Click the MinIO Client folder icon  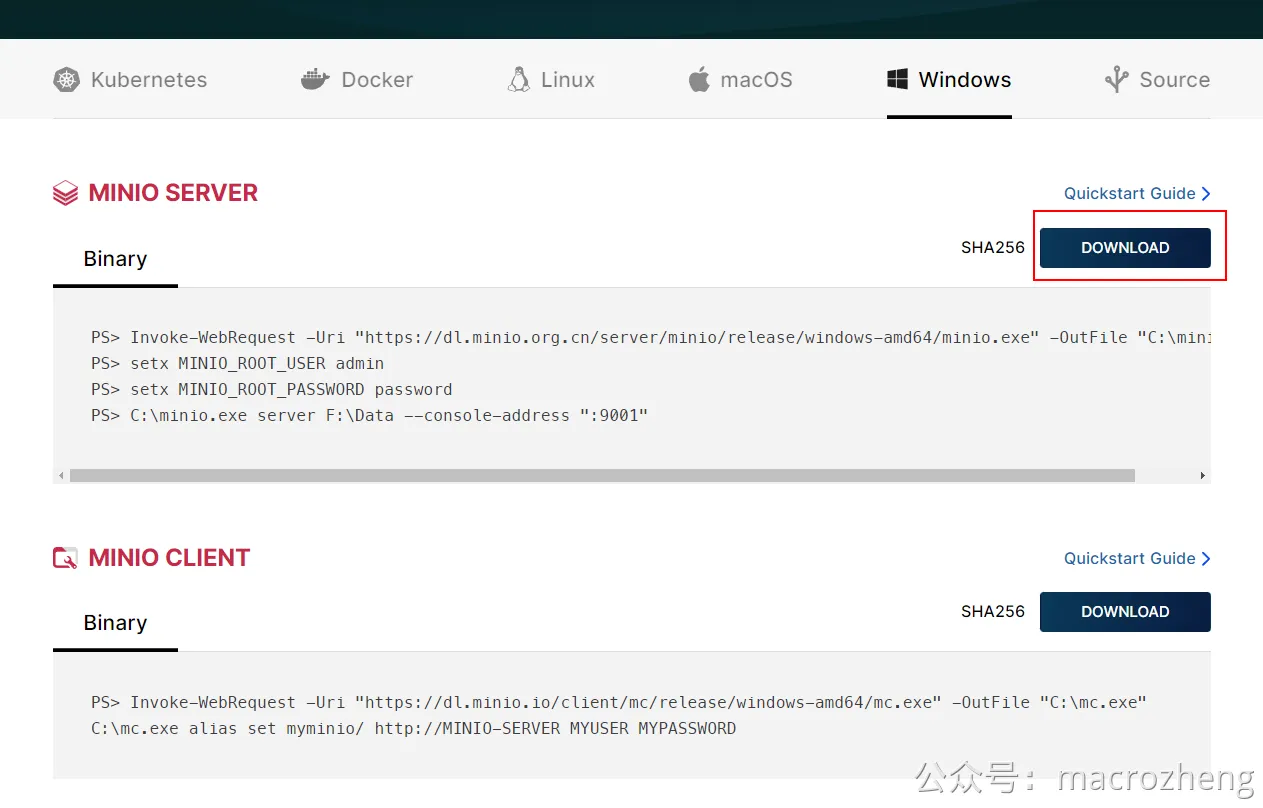pyautogui.click(x=65, y=558)
